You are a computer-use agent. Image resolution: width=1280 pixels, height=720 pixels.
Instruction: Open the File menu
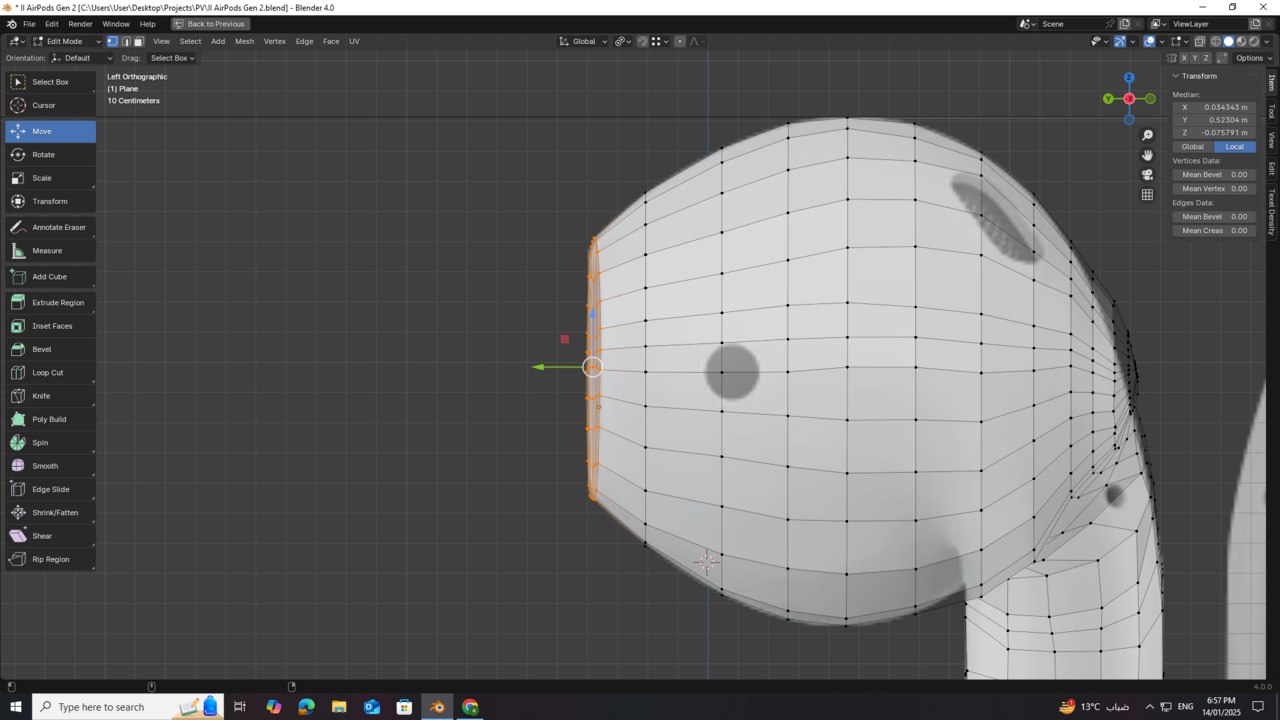click(x=29, y=24)
